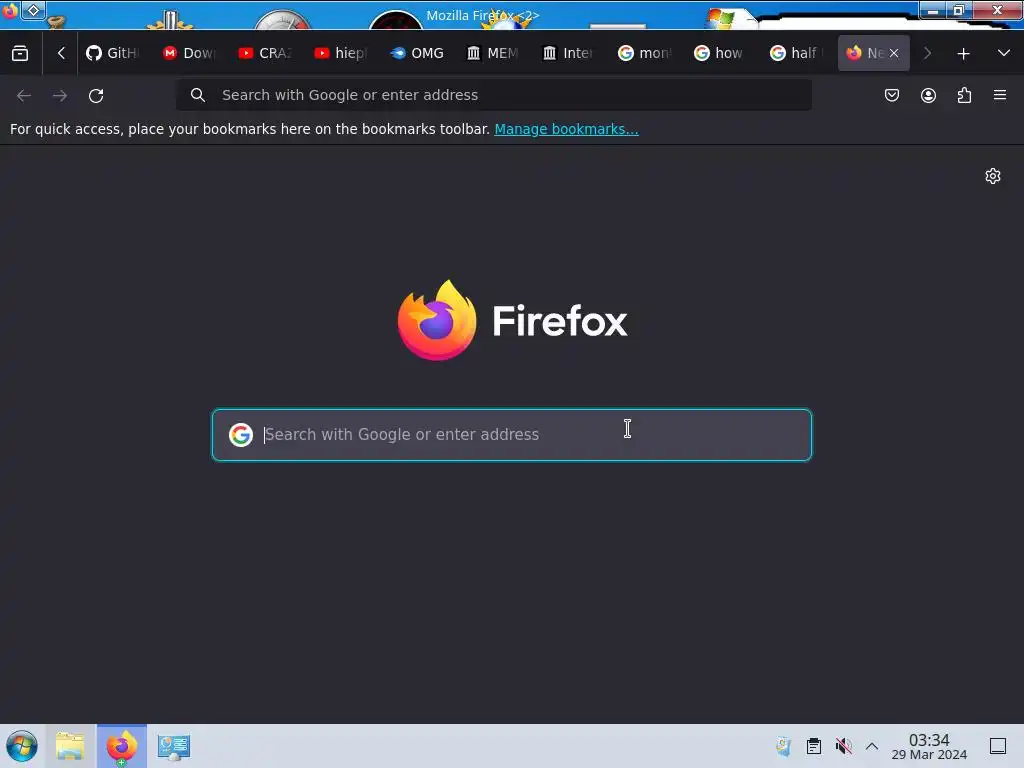1024x768 pixels.
Task: Open the Windows Start orb
Action: coord(22,746)
